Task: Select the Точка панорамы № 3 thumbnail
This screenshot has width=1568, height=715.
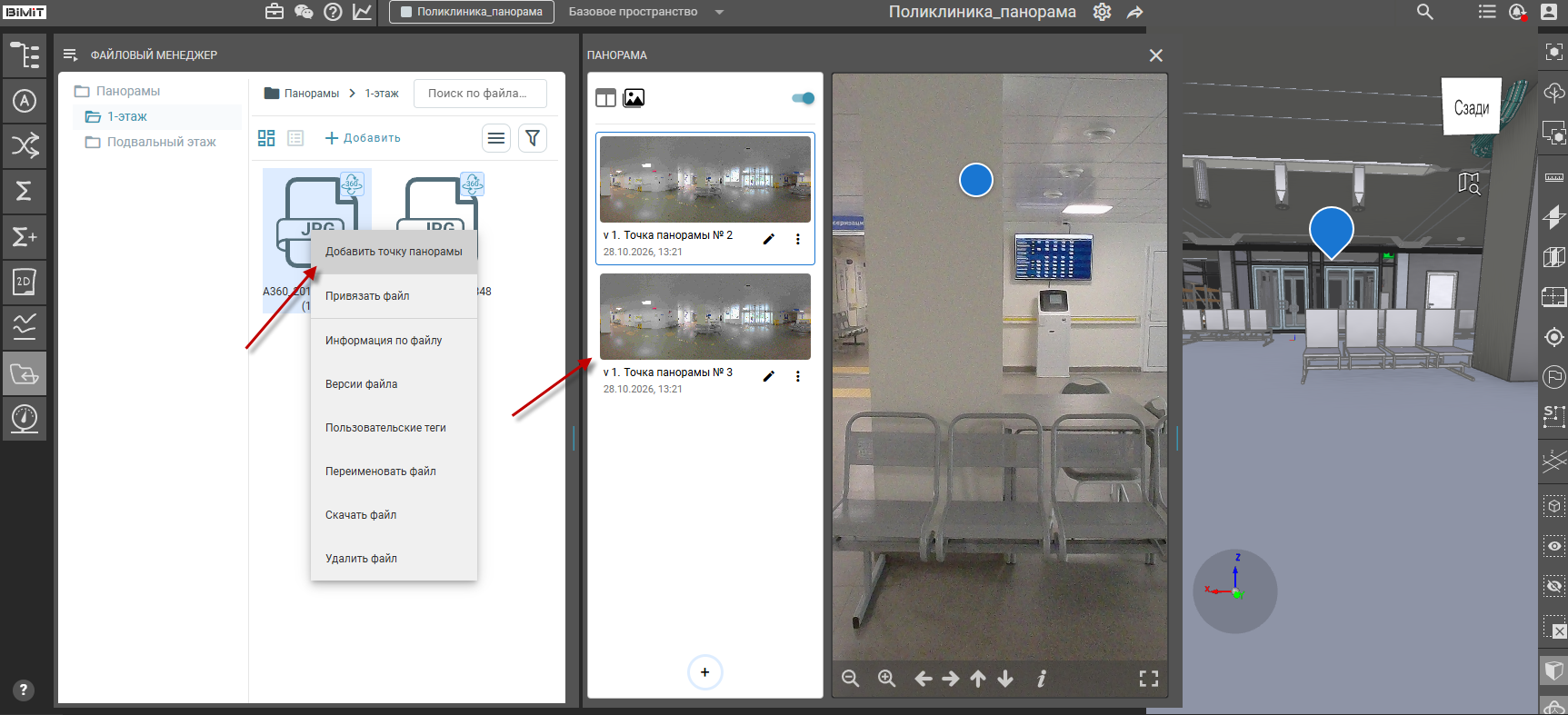Action: 705,317
